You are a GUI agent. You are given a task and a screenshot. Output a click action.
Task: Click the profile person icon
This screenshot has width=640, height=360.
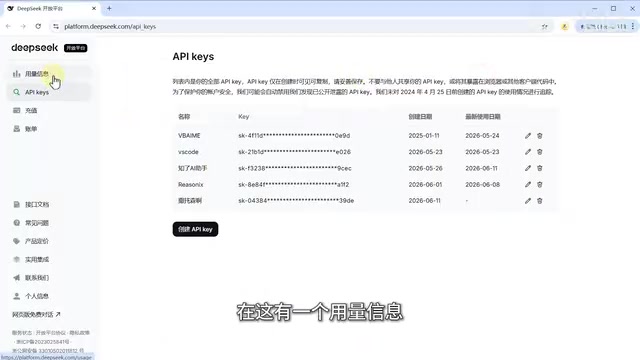(x=16, y=296)
